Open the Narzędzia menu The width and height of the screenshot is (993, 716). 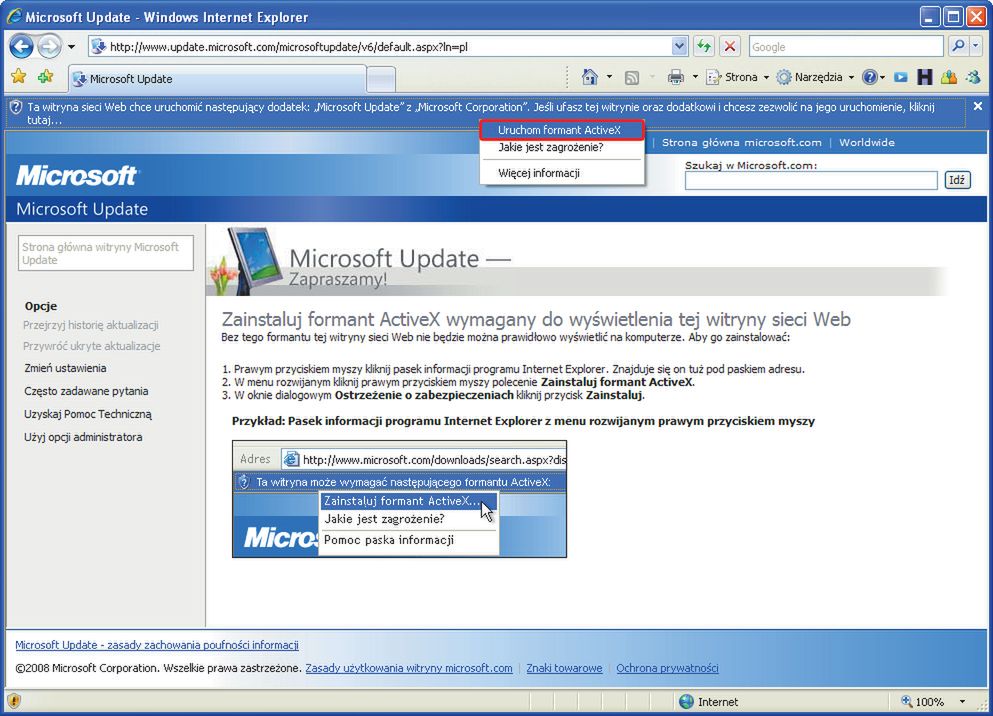(816, 77)
